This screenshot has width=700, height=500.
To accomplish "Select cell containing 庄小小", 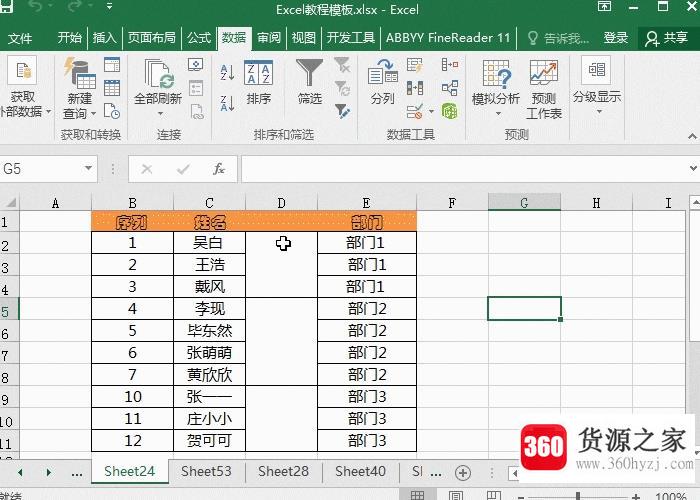I will point(209,419).
